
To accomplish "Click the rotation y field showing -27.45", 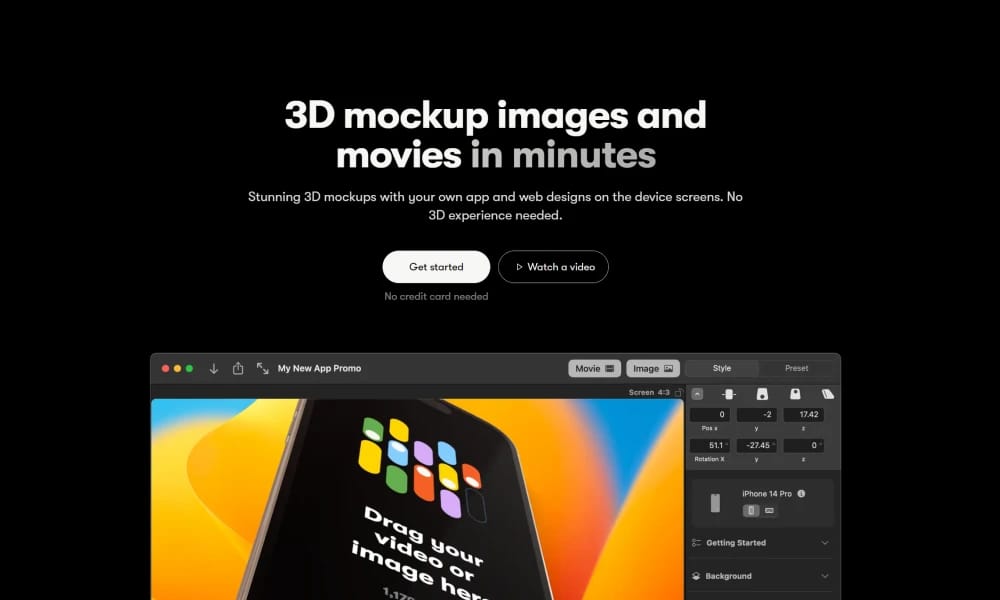I will [756, 445].
